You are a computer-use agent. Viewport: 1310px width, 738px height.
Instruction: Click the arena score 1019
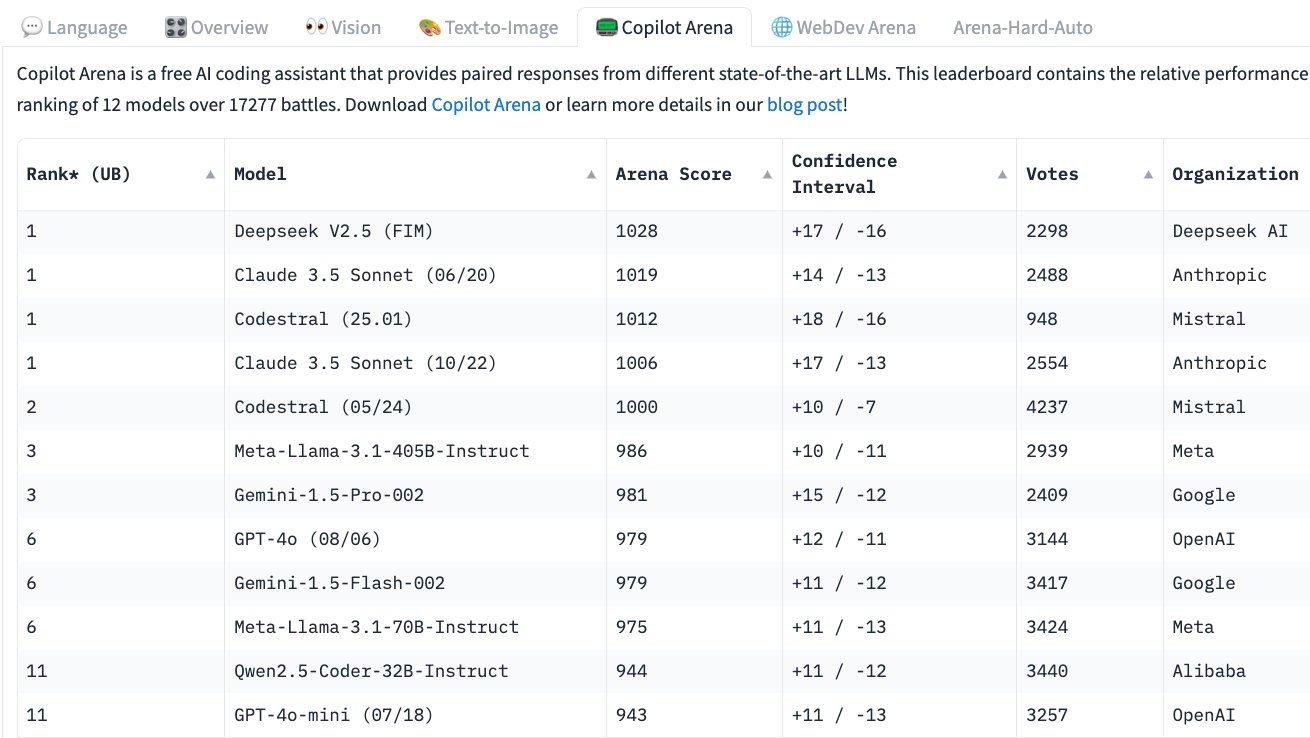(637, 275)
